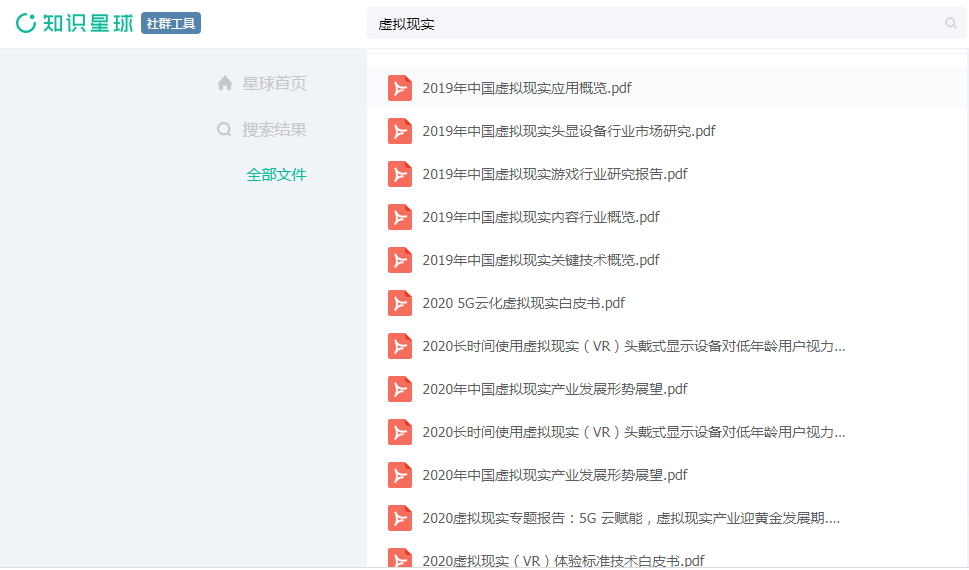The height and width of the screenshot is (570, 969).
Task: Go to 搜索结果 in the sidebar
Action: coord(273,129)
